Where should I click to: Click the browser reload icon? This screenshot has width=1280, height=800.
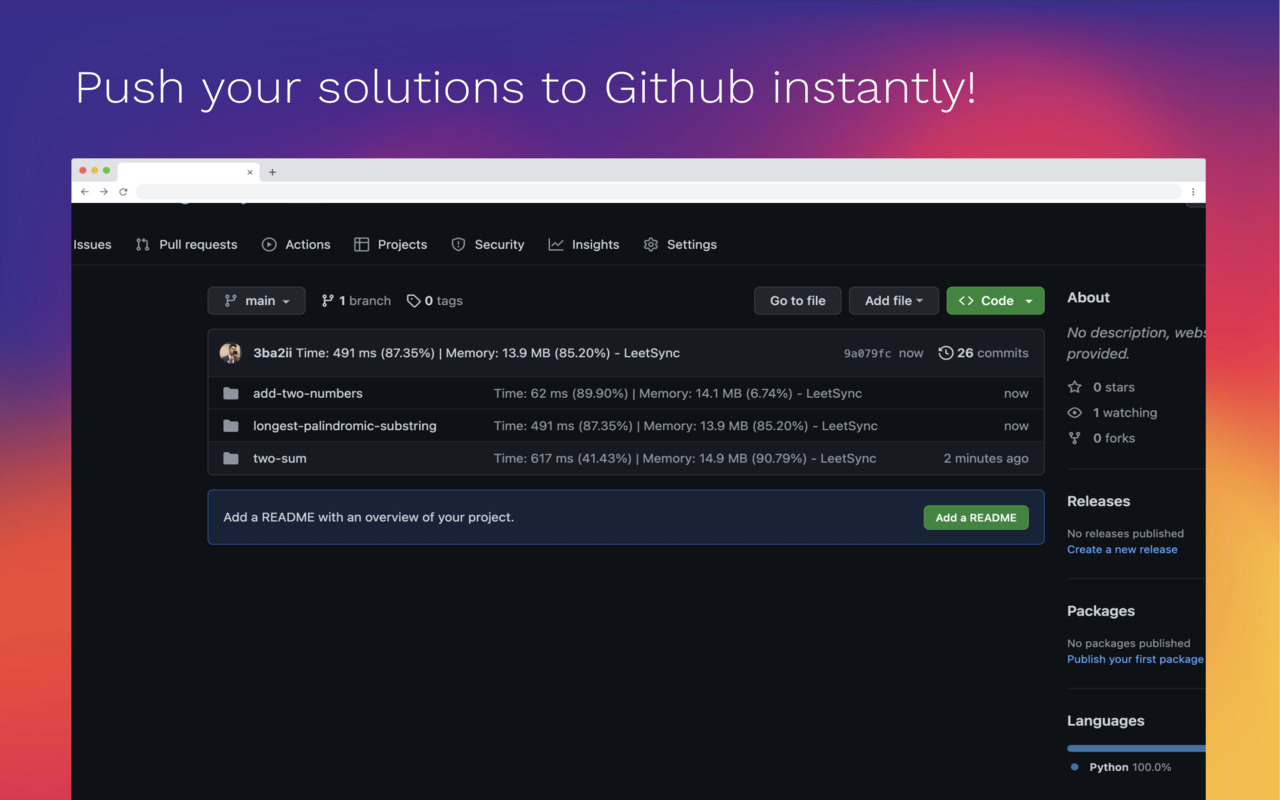[123, 191]
